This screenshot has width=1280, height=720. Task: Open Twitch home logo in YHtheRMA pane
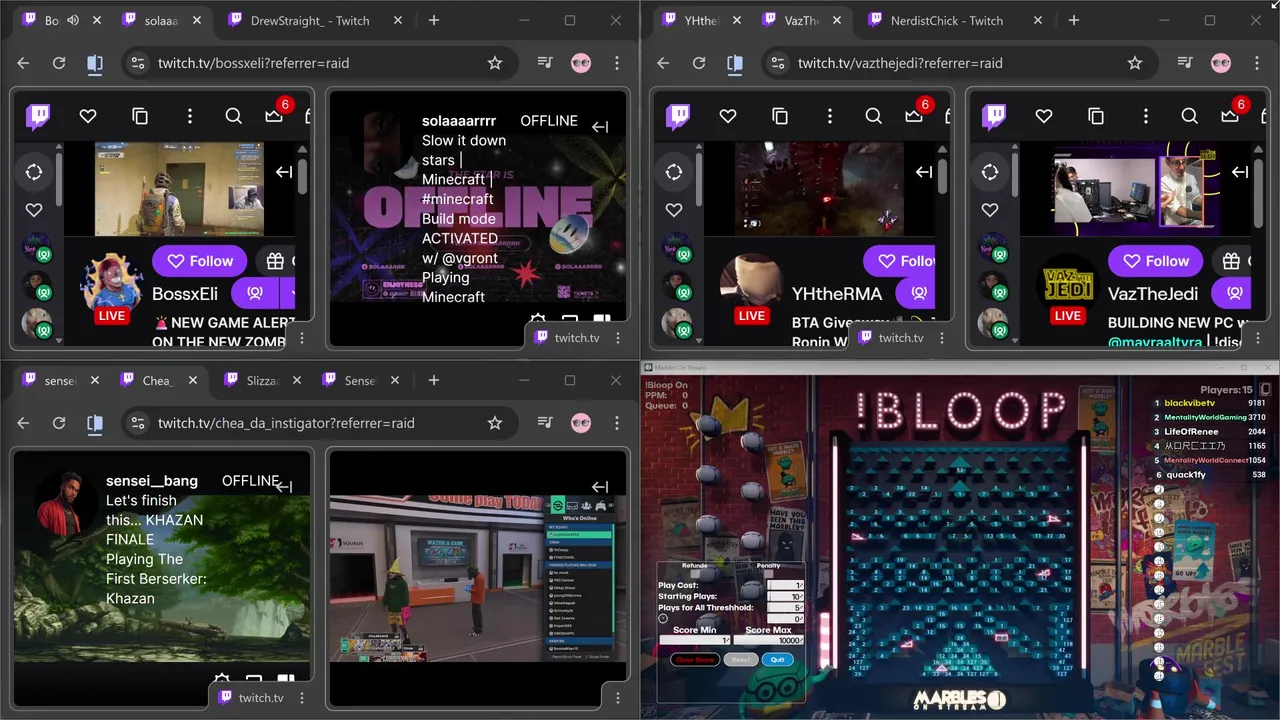coord(678,117)
